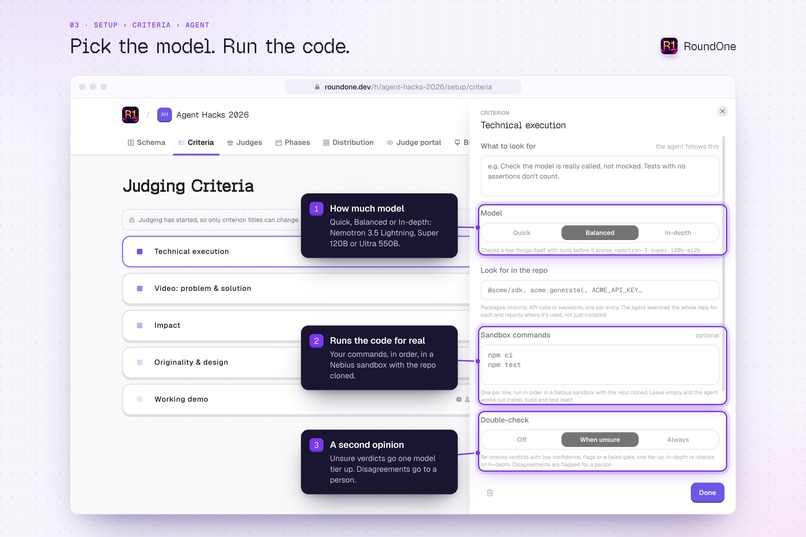806x537 pixels.
Task: Click the Look for in the repo field
Action: pyautogui.click(x=599, y=290)
